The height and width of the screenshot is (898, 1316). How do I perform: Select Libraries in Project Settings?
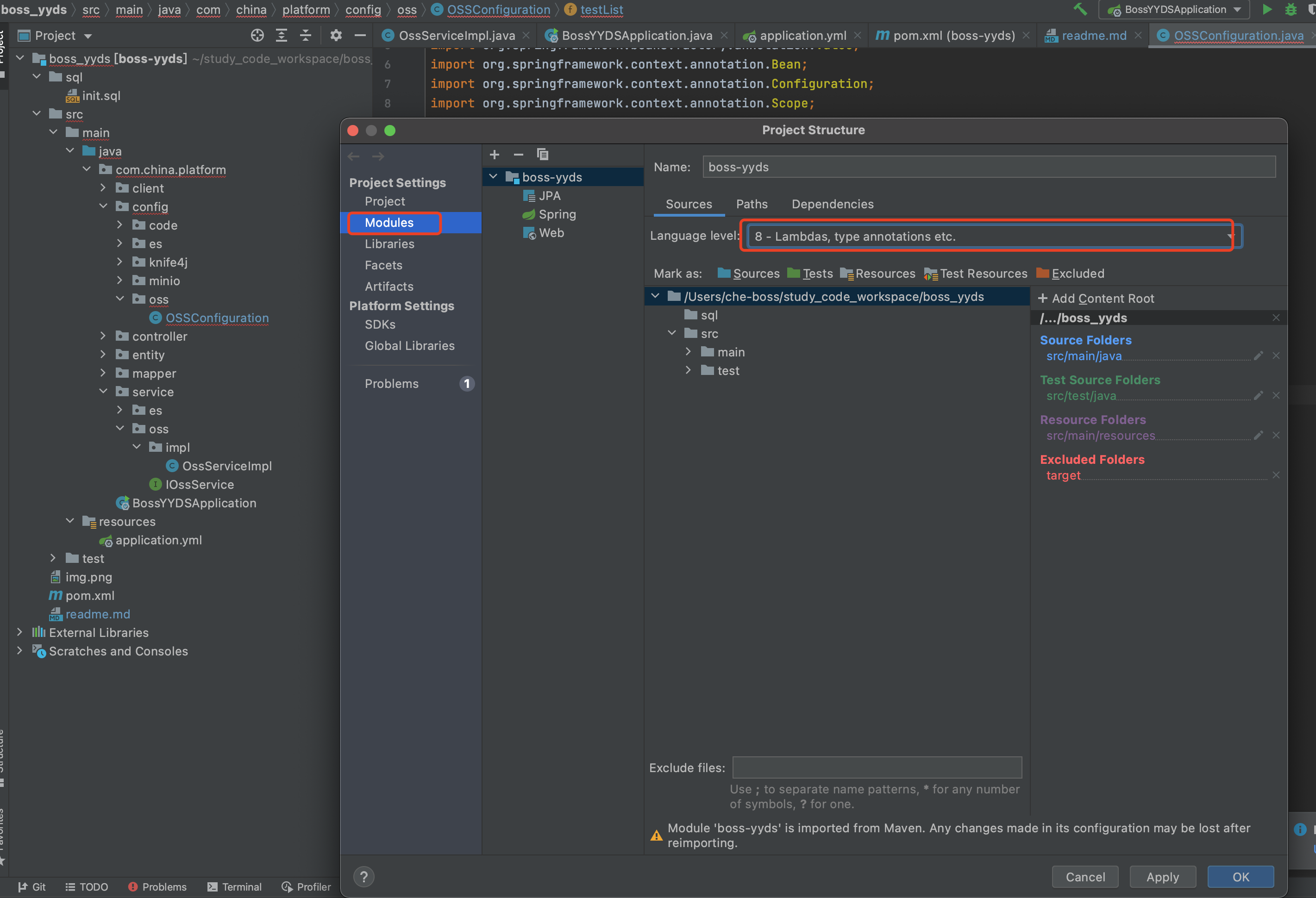pos(389,244)
